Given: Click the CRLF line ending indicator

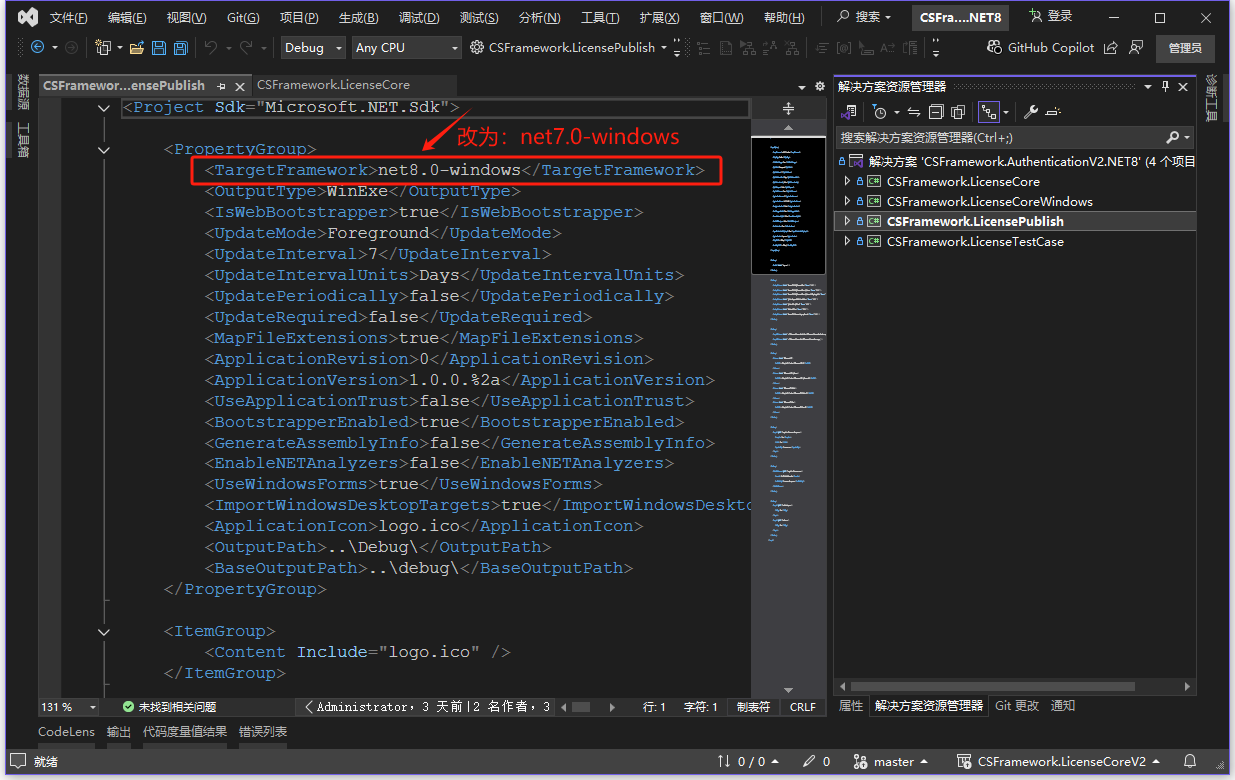Looking at the screenshot, I should [803, 707].
